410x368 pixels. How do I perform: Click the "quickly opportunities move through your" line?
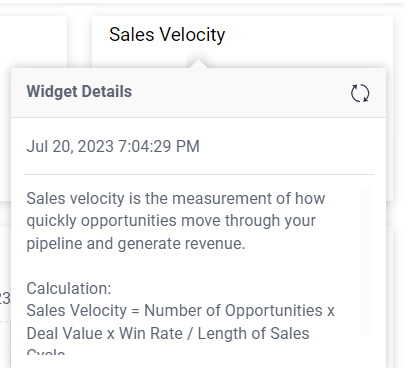[171, 221]
